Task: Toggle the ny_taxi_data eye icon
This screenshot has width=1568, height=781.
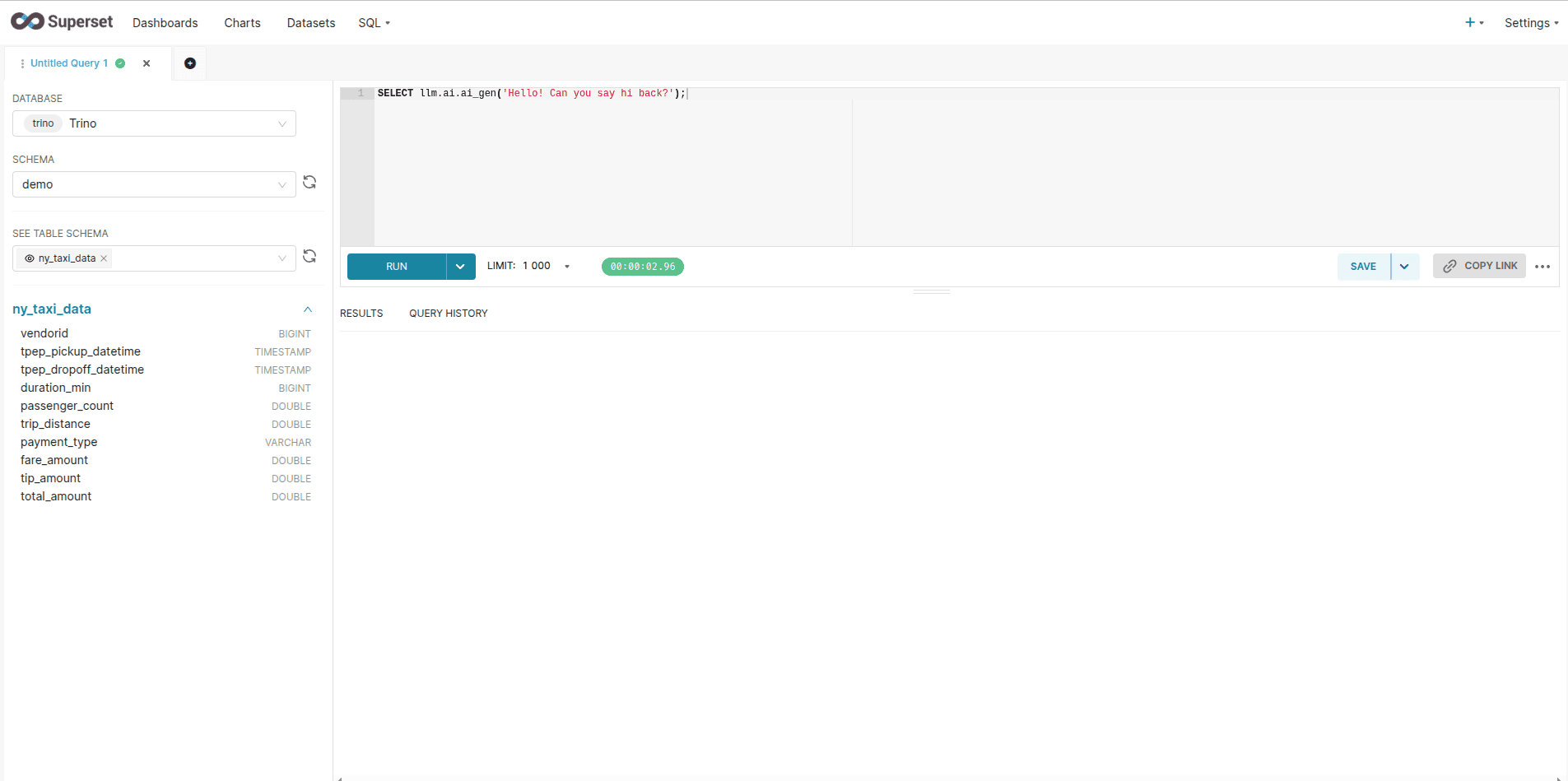Action: [x=30, y=258]
